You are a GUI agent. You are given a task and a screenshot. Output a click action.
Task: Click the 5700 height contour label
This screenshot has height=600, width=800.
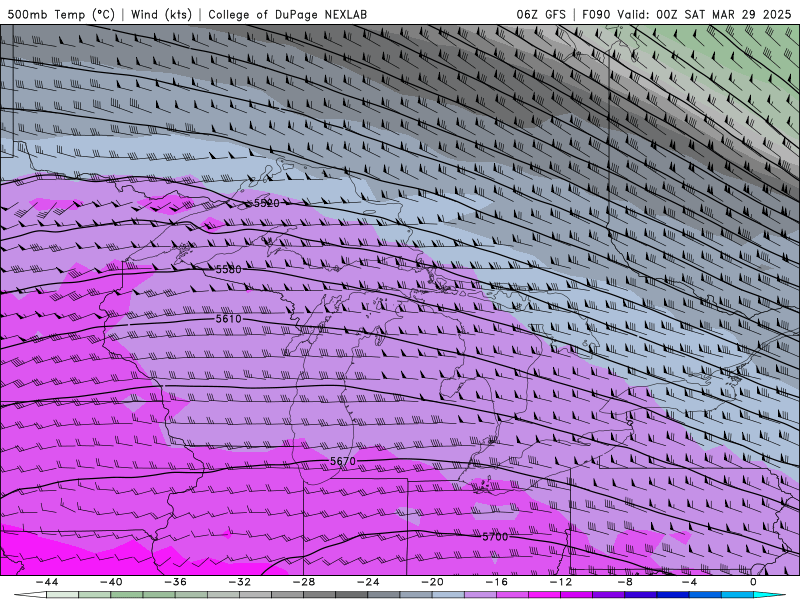(495, 536)
